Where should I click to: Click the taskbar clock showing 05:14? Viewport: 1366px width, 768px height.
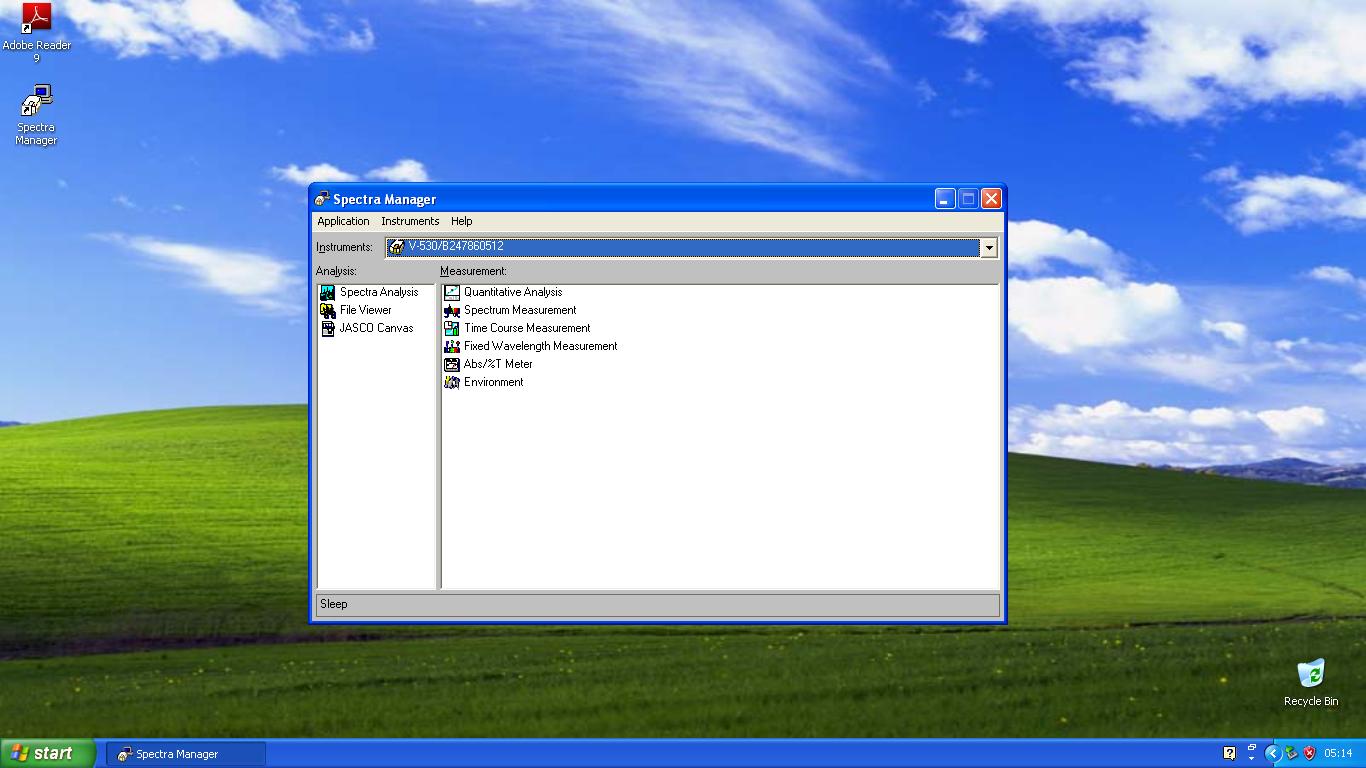[x=1338, y=754]
